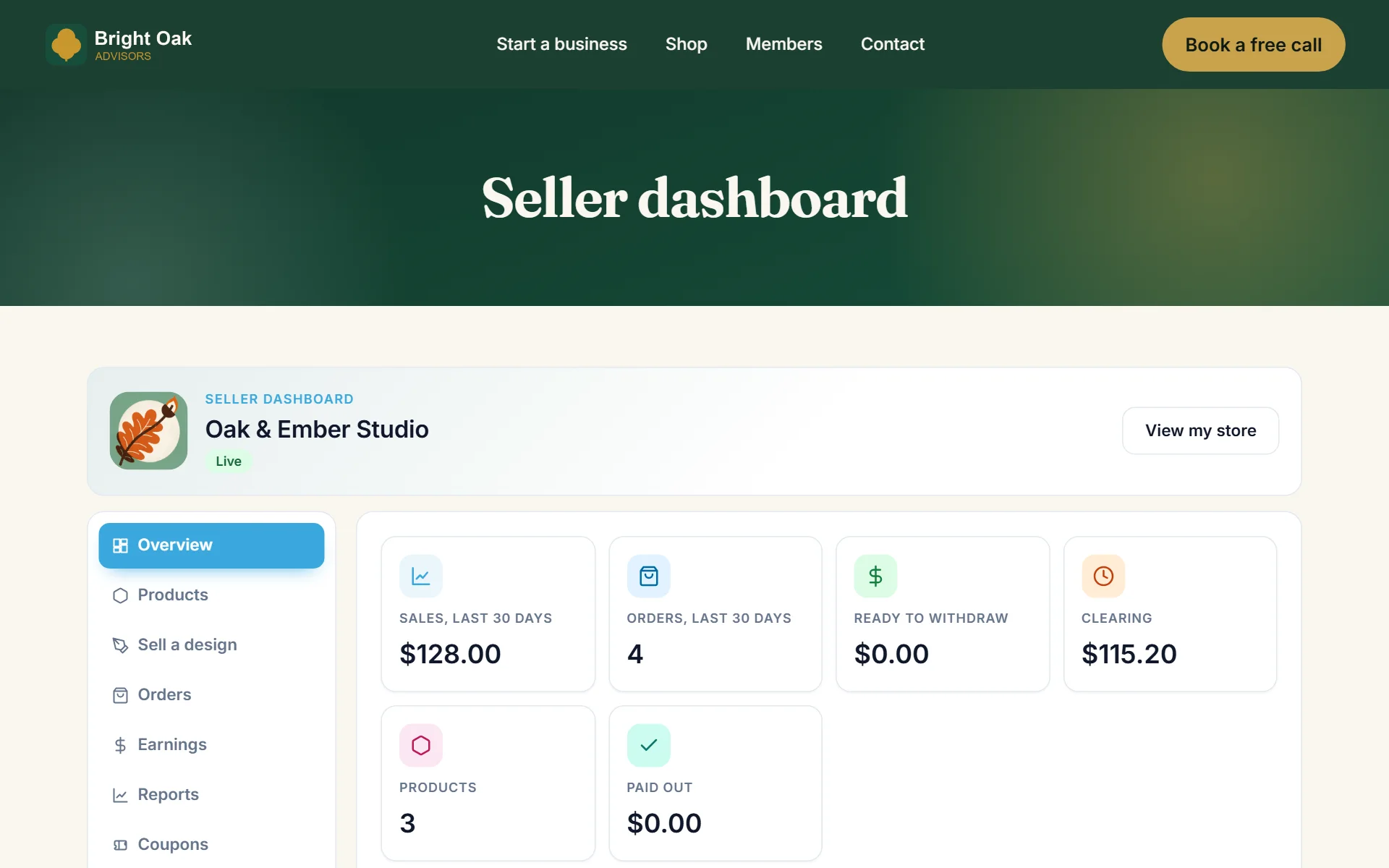Click the Seller dashboard page heading
1389x868 pixels.
694,197
